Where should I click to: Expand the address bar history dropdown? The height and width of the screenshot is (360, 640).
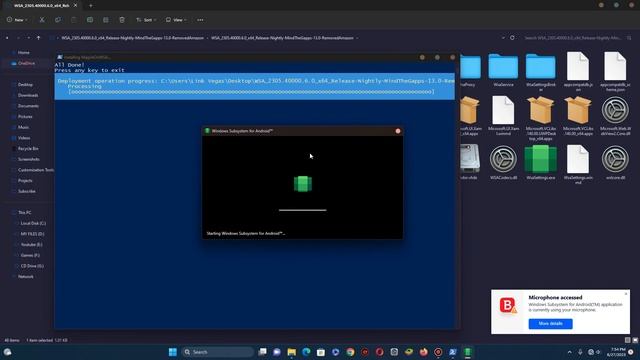pos(503,38)
